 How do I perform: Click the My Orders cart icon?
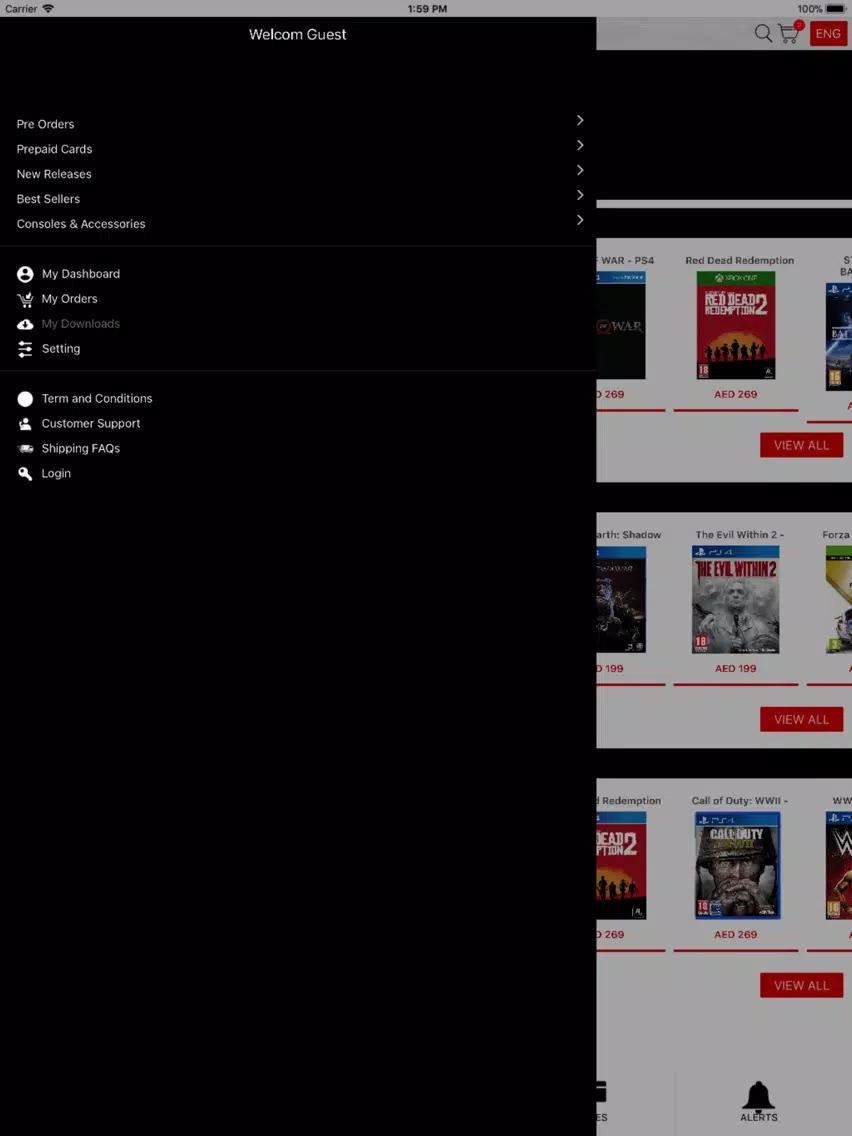25,299
